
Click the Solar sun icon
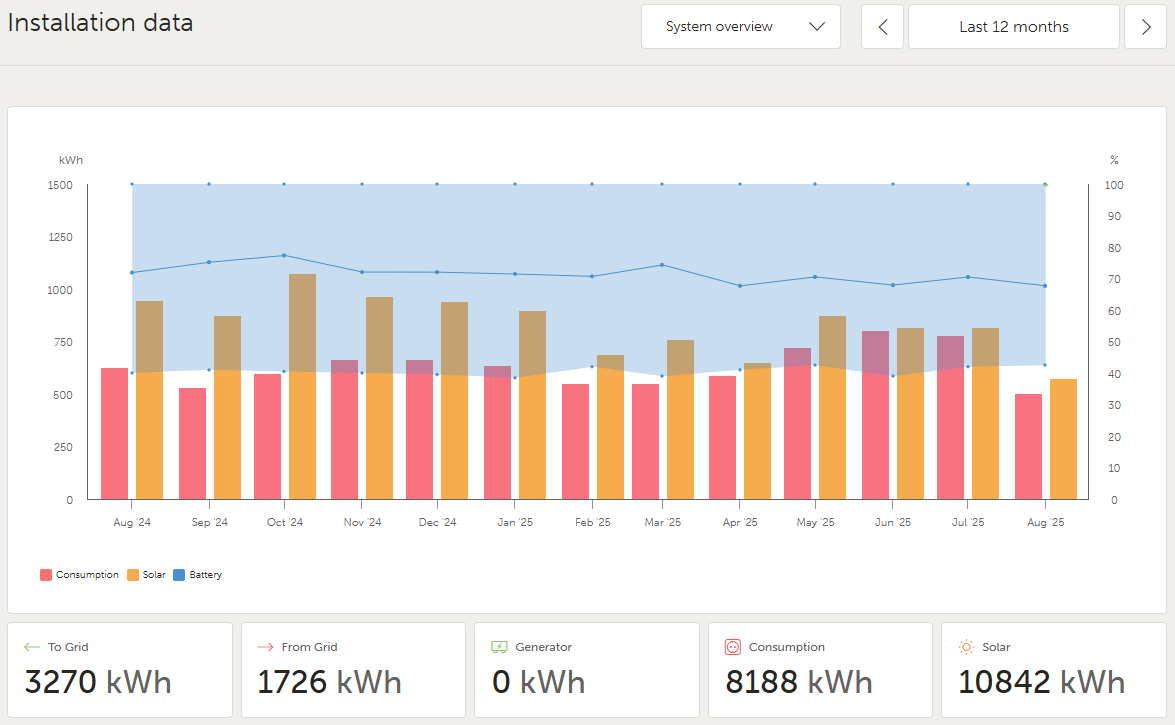967,647
